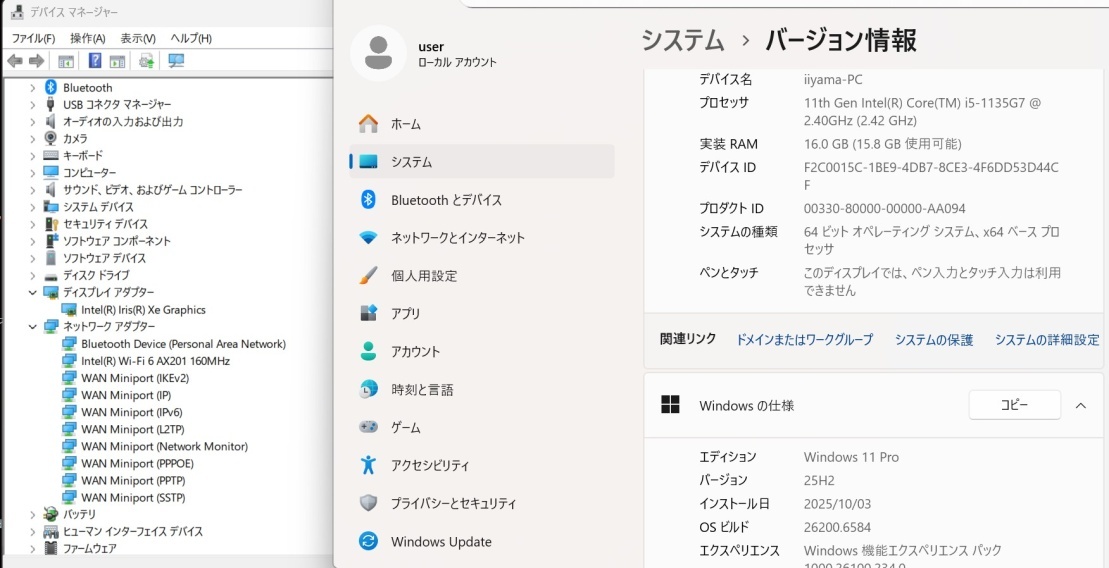The width and height of the screenshot is (1109, 568).
Task: Select WAN Miniport (IPv6) entry
Action: pyautogui.click(x=132, y=412)
